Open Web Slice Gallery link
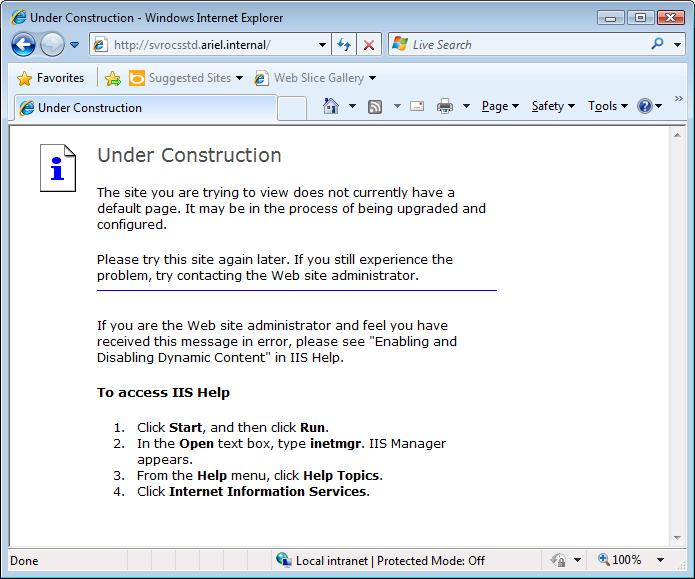The width and height of the screenshot is (695, 579). 316,78
